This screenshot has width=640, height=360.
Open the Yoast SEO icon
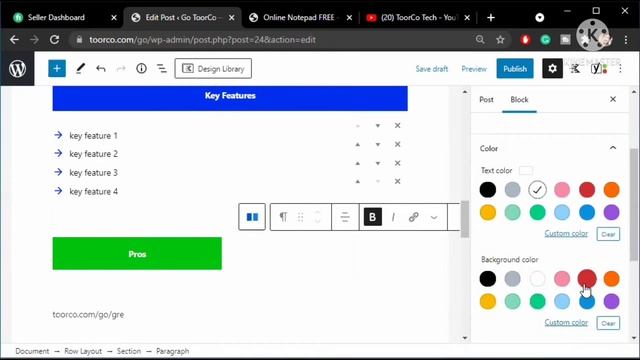(598, 69)
